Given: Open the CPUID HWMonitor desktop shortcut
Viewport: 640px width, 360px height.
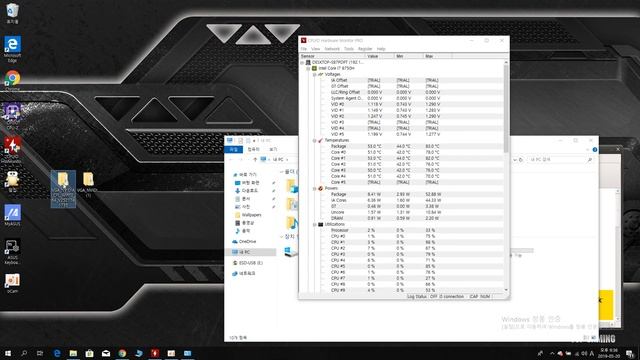Looking at the screenshot, I should (x=12, y=150).
